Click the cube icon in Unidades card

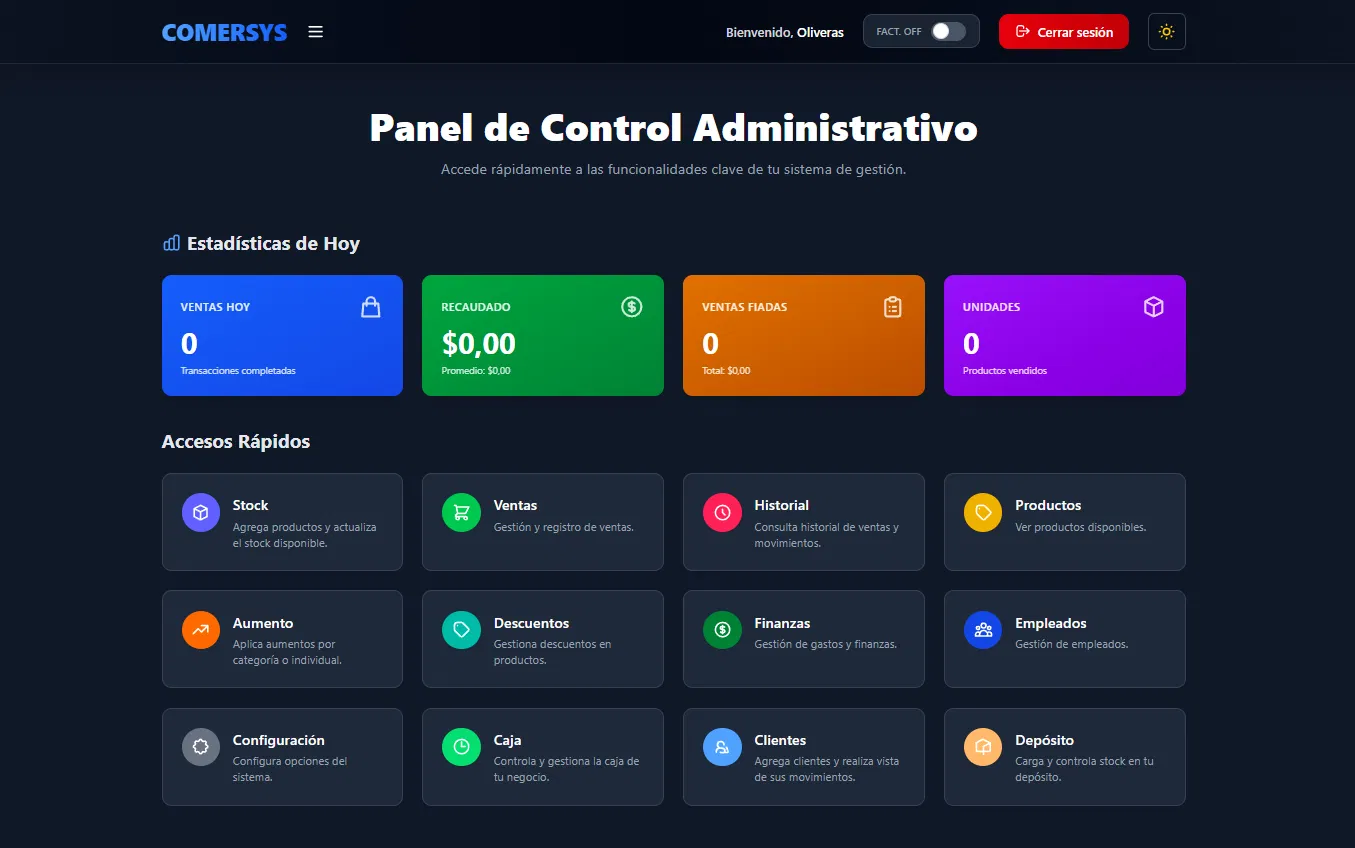click(1154, 307)
